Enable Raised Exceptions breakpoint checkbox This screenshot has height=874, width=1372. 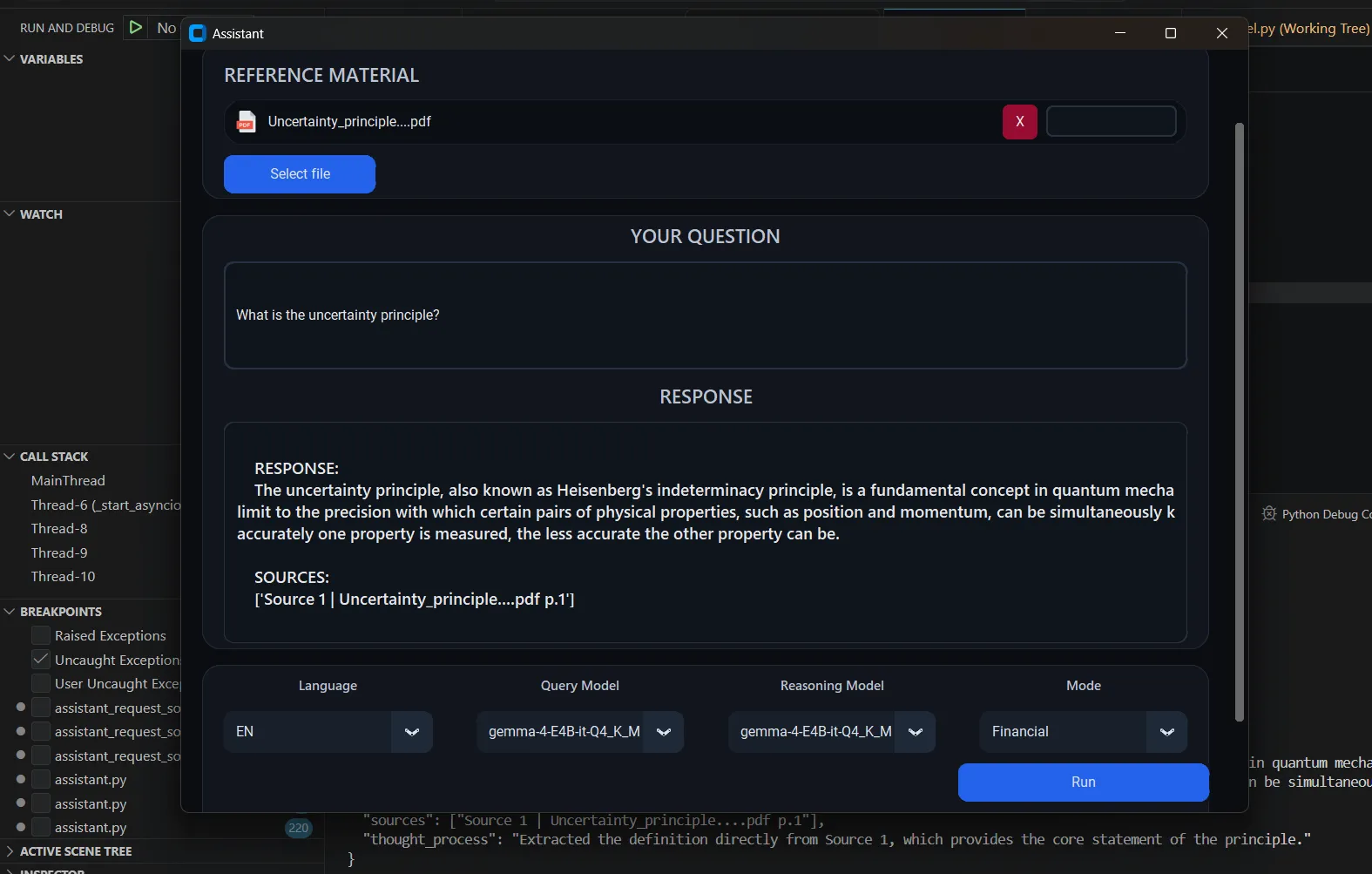[x=41, y=635]
